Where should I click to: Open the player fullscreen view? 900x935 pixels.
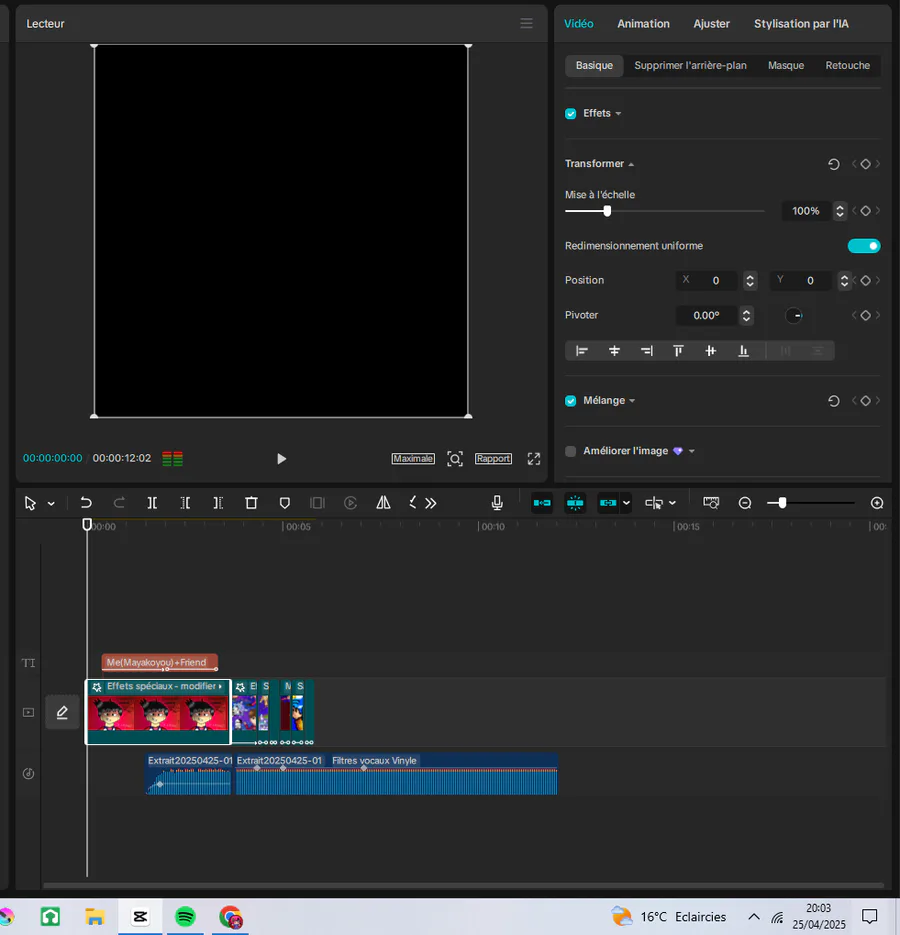[x=534, y=459]
